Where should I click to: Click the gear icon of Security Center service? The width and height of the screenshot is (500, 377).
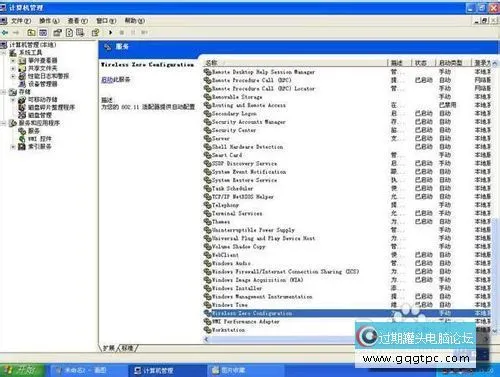[207, 130]
